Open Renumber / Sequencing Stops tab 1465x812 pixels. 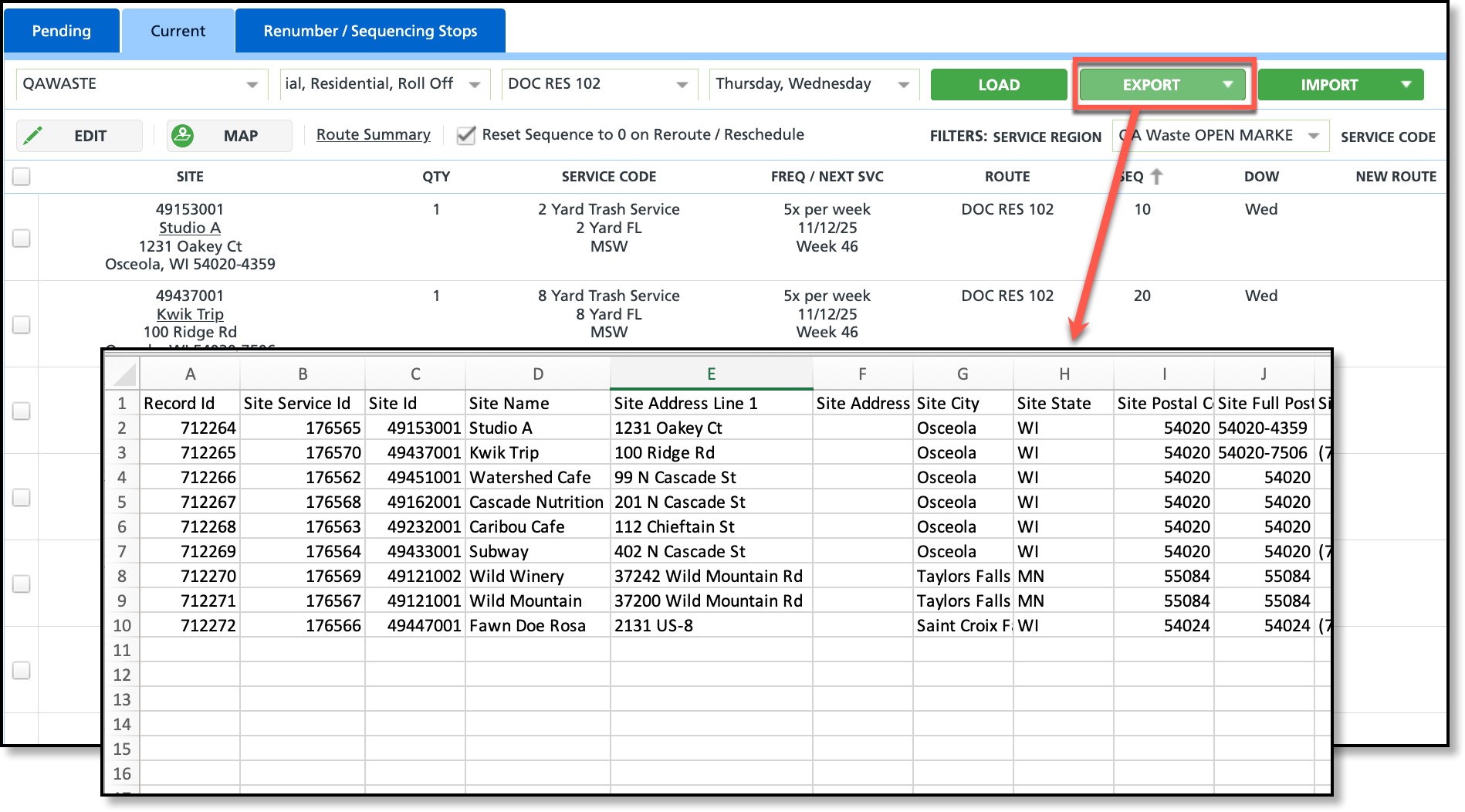pyautogui.click(x=370, y=31)
